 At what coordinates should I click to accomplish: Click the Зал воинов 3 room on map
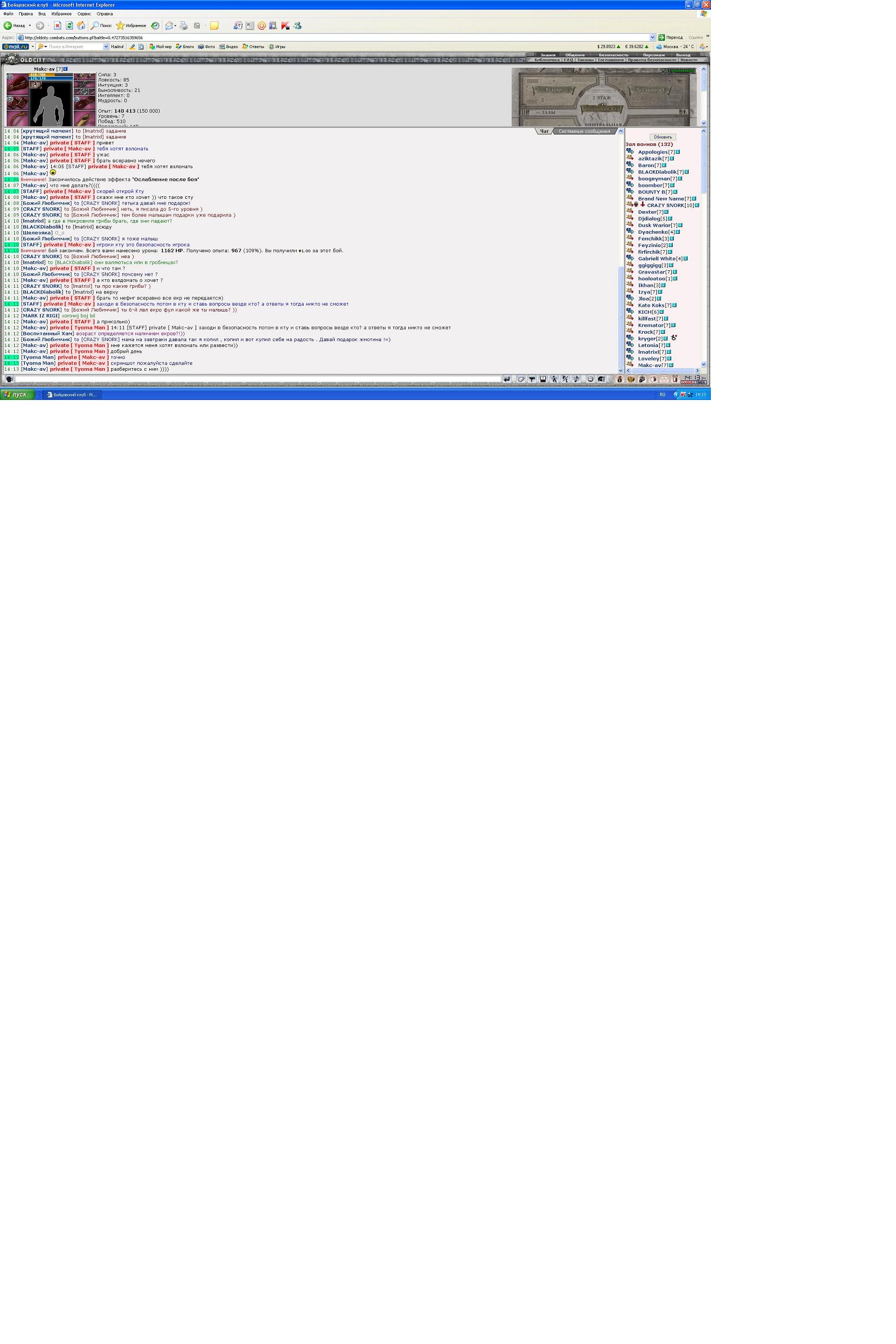tap(650, 90)
